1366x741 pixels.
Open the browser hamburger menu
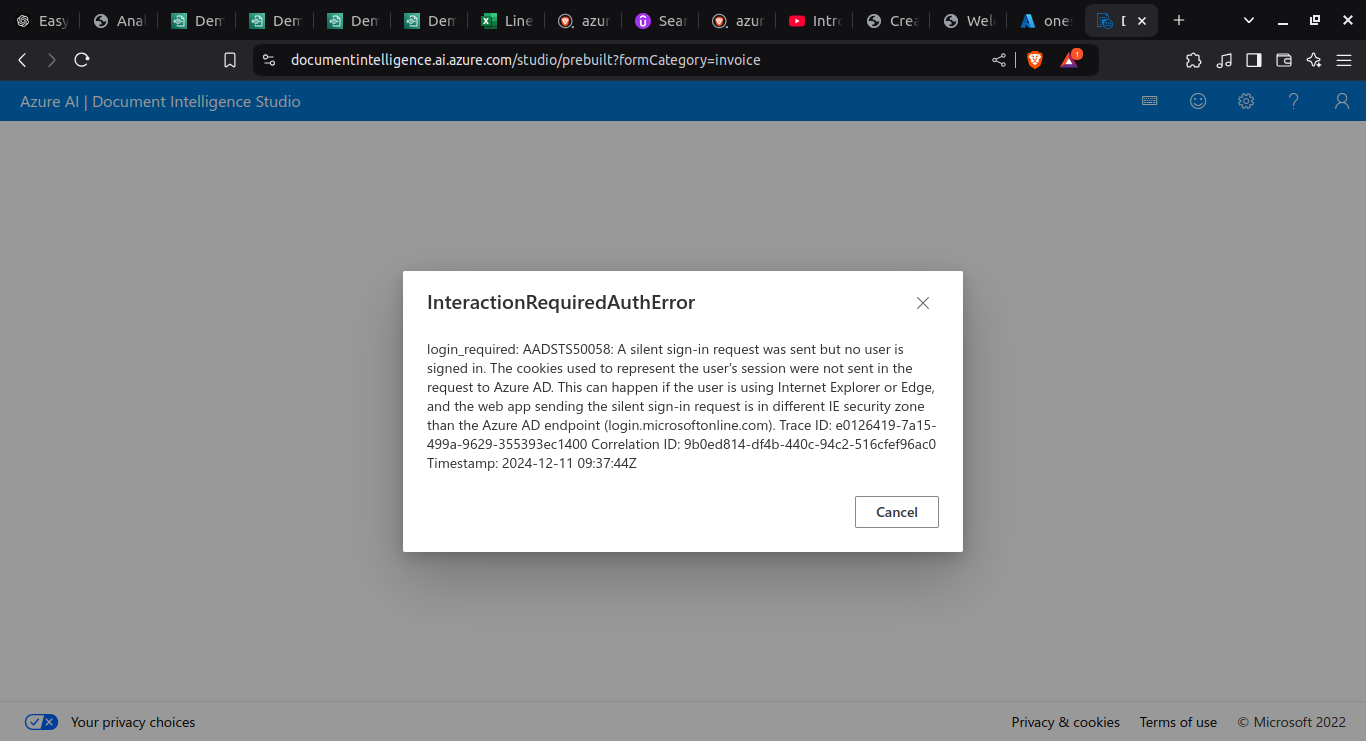click(x=1344, y=60)
